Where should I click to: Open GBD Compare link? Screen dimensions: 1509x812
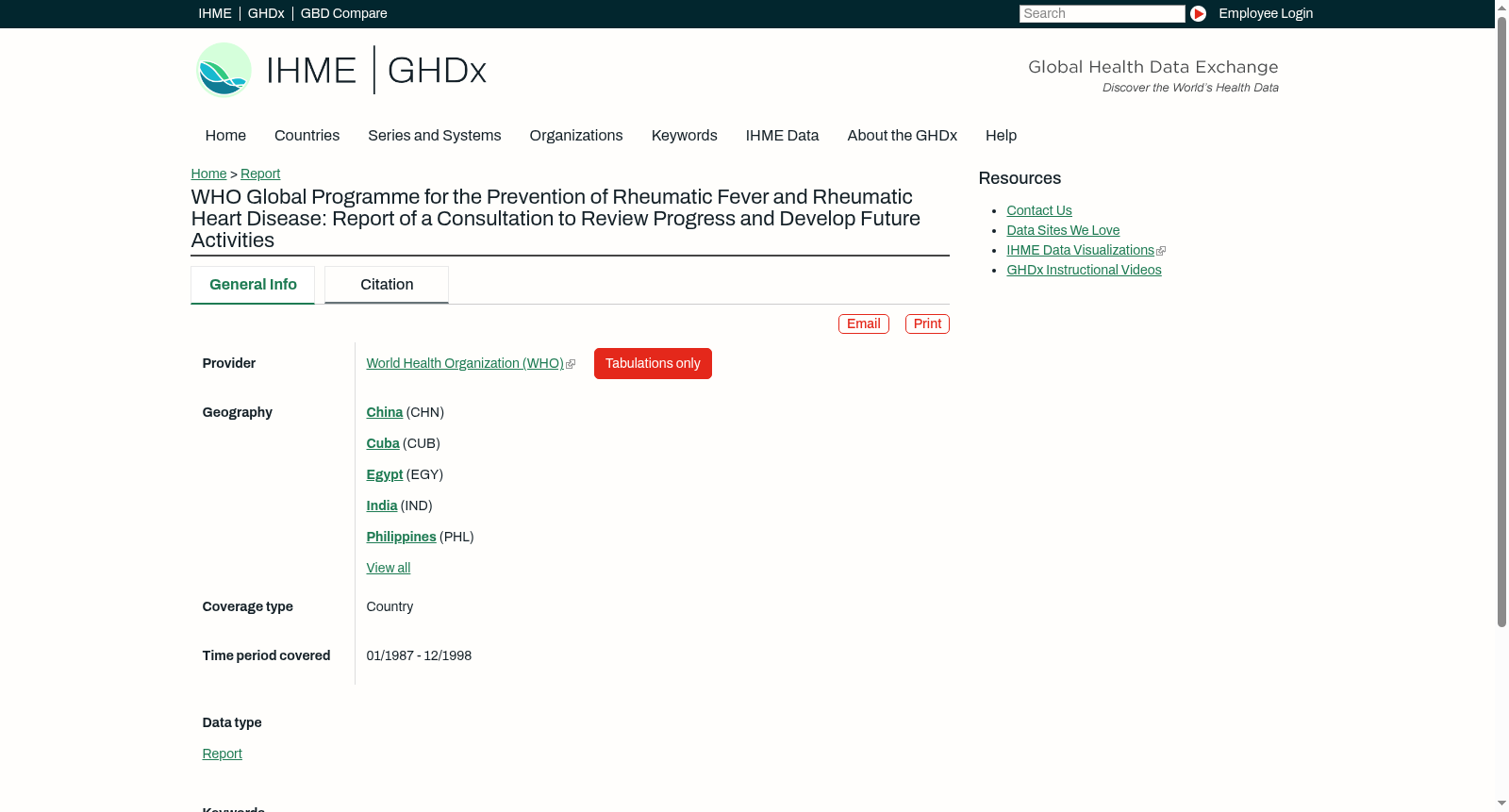344,13
